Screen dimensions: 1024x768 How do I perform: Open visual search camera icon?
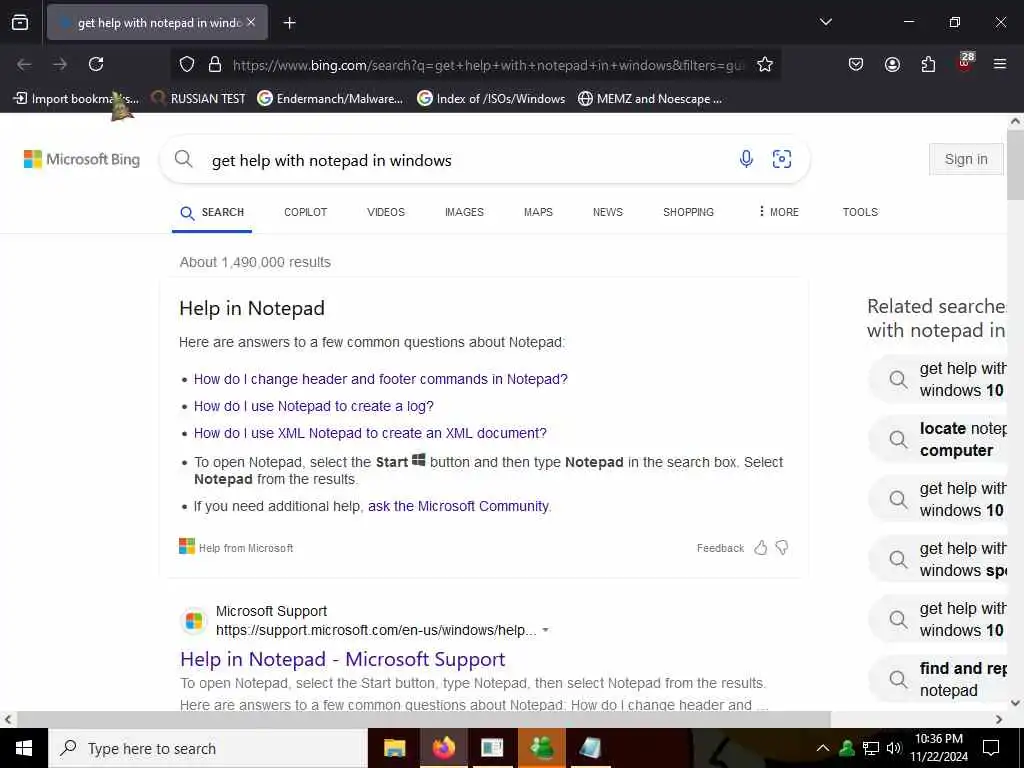782,159
